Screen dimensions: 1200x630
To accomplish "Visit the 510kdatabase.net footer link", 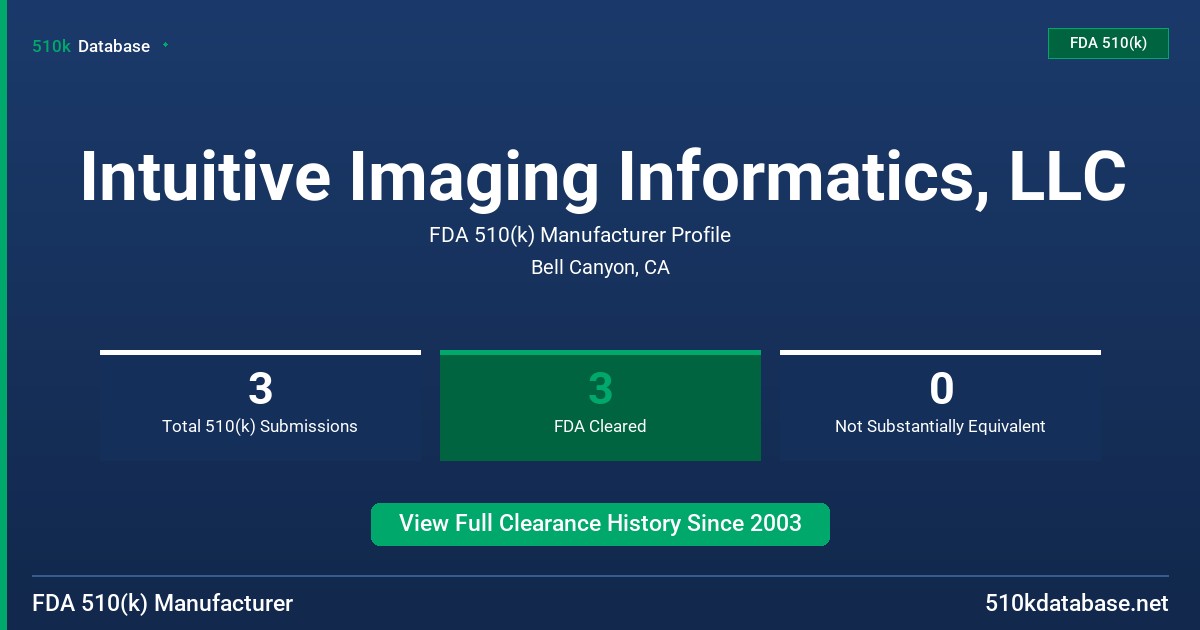I will click(1076, 603).
